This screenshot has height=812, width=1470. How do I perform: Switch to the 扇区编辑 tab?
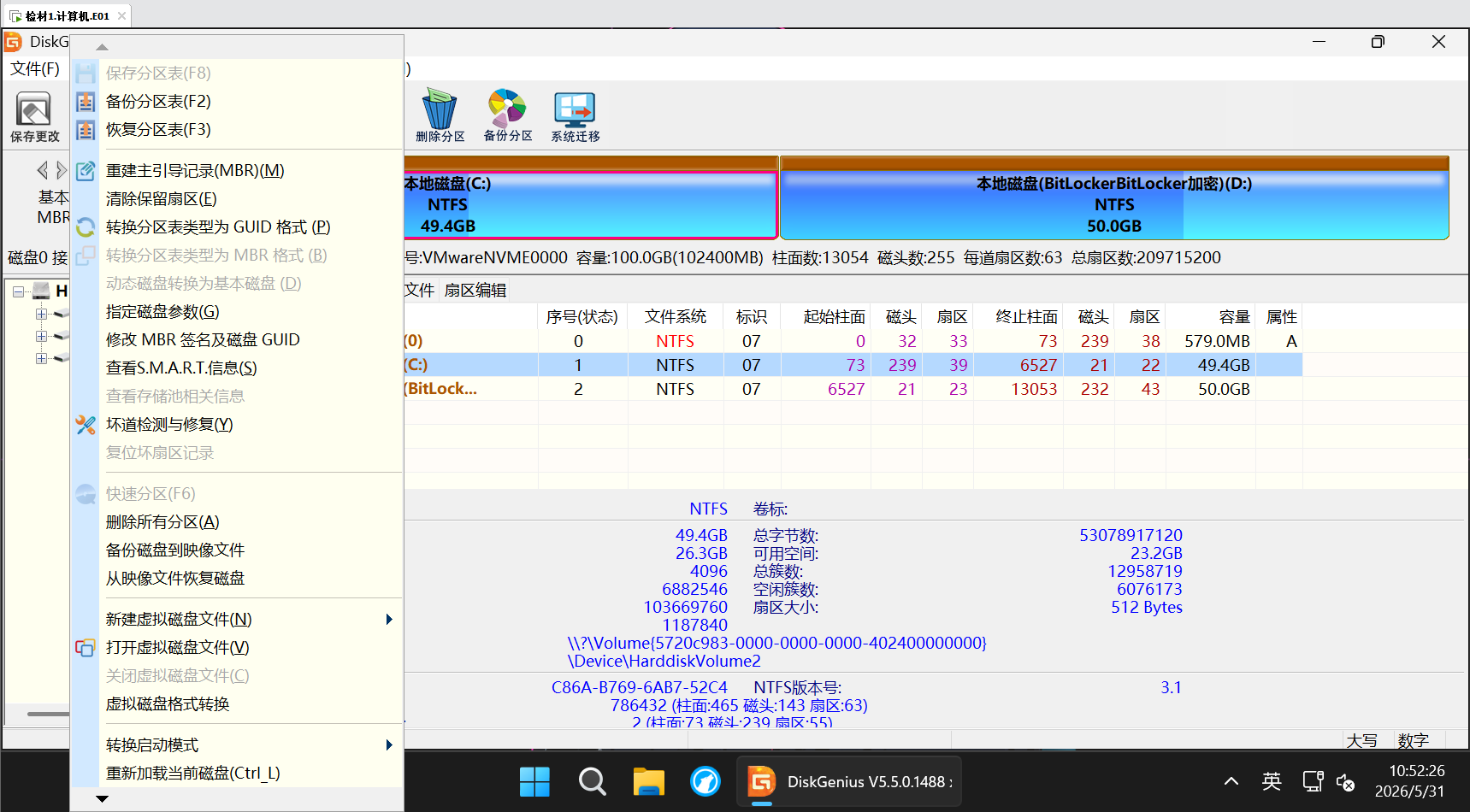click(475, 291)
